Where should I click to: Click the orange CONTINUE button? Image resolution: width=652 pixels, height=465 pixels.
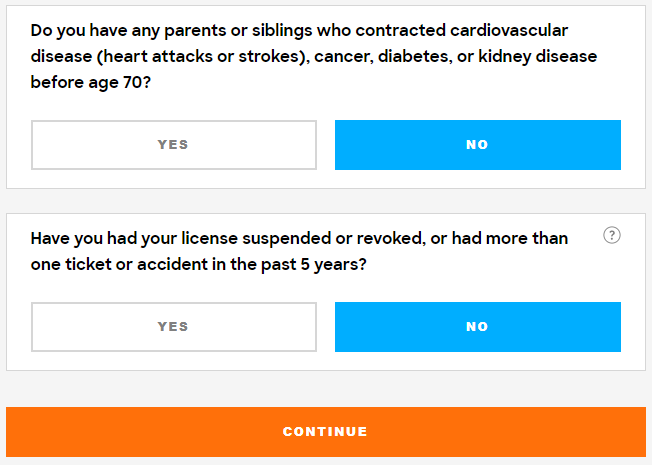click(326, 432)
